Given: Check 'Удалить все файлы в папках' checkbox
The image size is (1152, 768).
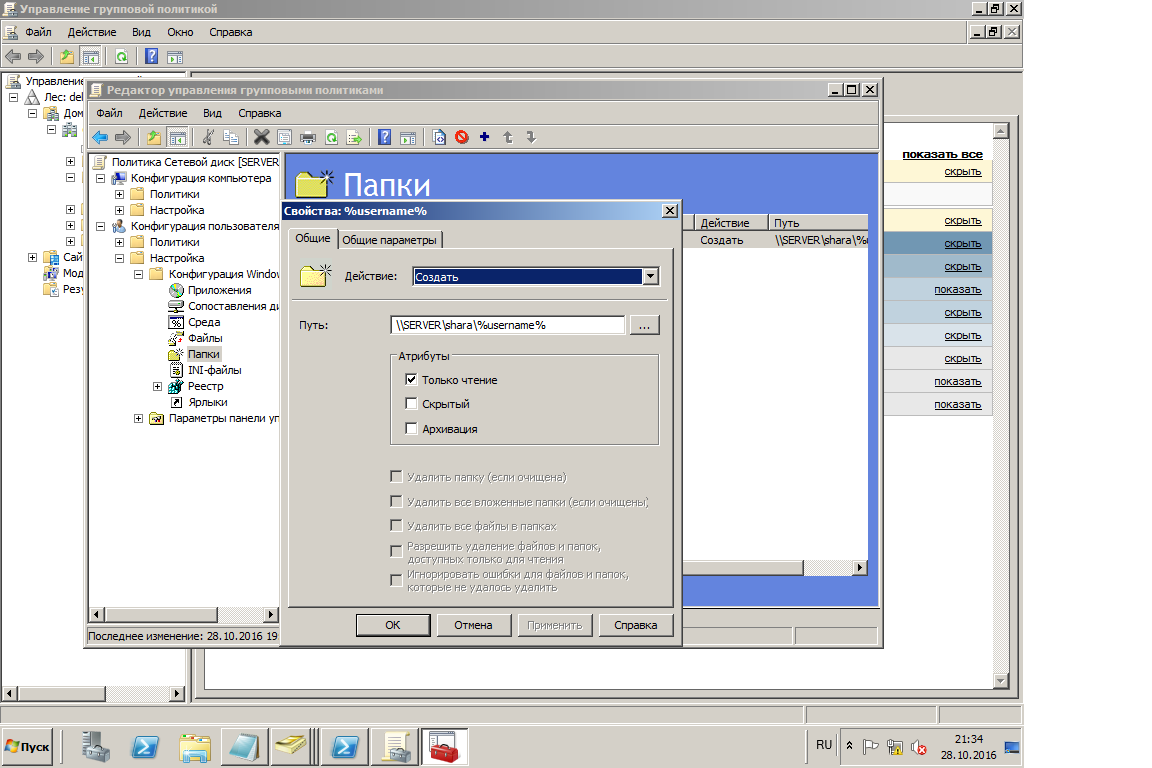Looking at the screenshot, I should point(396,525).
